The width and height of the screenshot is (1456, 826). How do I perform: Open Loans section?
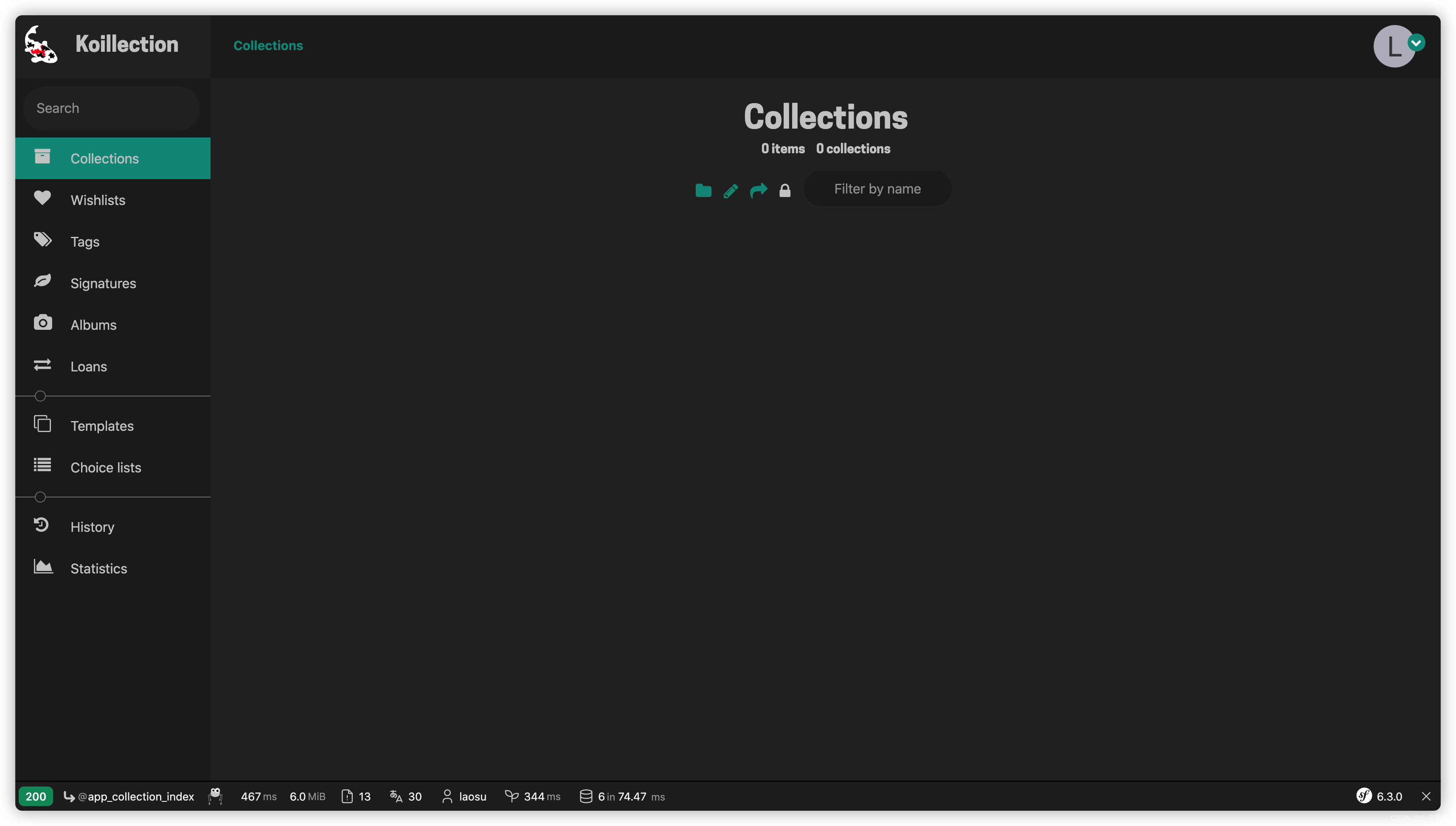[88, 366]
